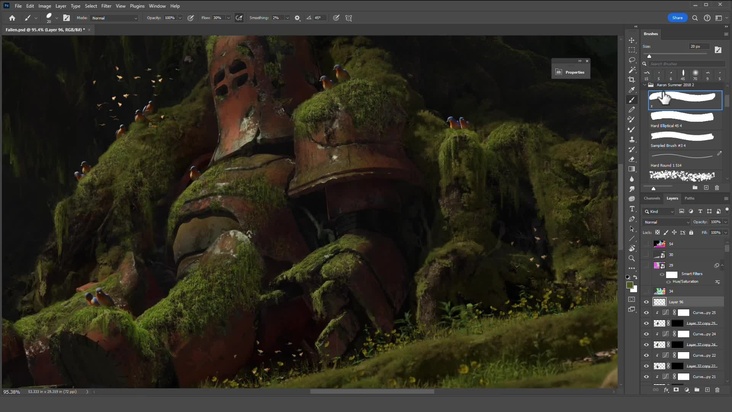Switch to the Channels tab
The height and width of the screenshot is (412, 732).
[x=652, y=198]
